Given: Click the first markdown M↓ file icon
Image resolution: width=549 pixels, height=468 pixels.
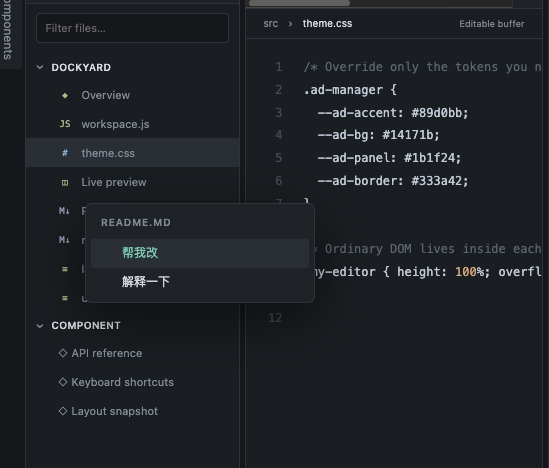Looking at the screenshot, I should click(x=64, y=211).
